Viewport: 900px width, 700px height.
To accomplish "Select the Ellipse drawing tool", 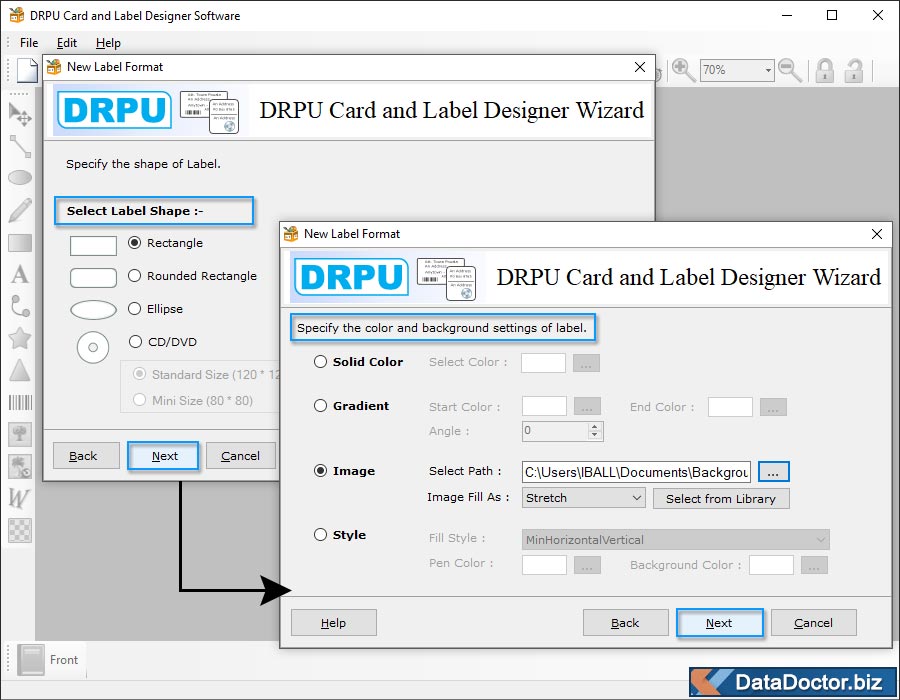I will (x=20, y=176).
